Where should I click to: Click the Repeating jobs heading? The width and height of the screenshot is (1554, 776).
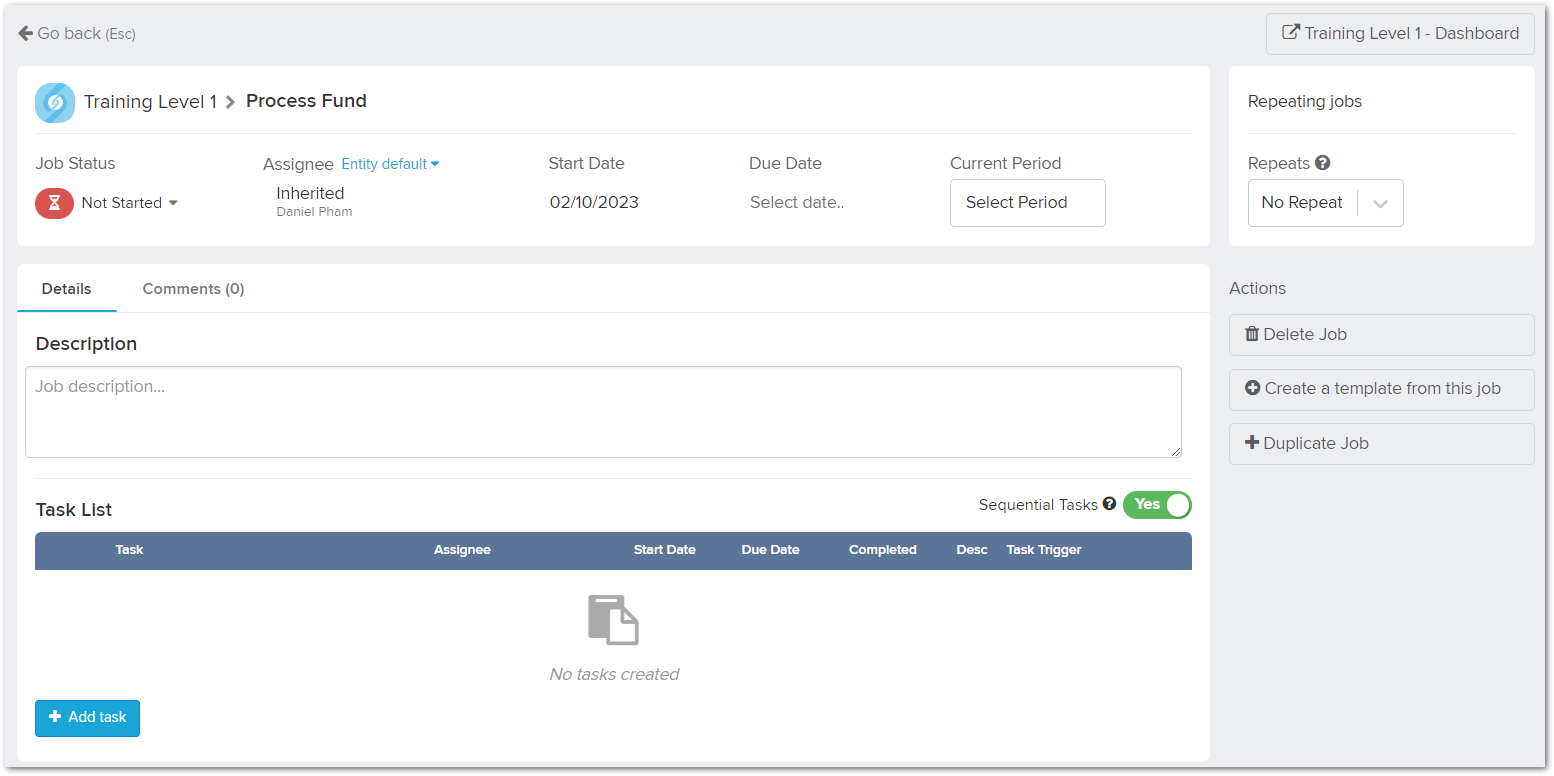pyautogui.click(x=1305, y=102)
